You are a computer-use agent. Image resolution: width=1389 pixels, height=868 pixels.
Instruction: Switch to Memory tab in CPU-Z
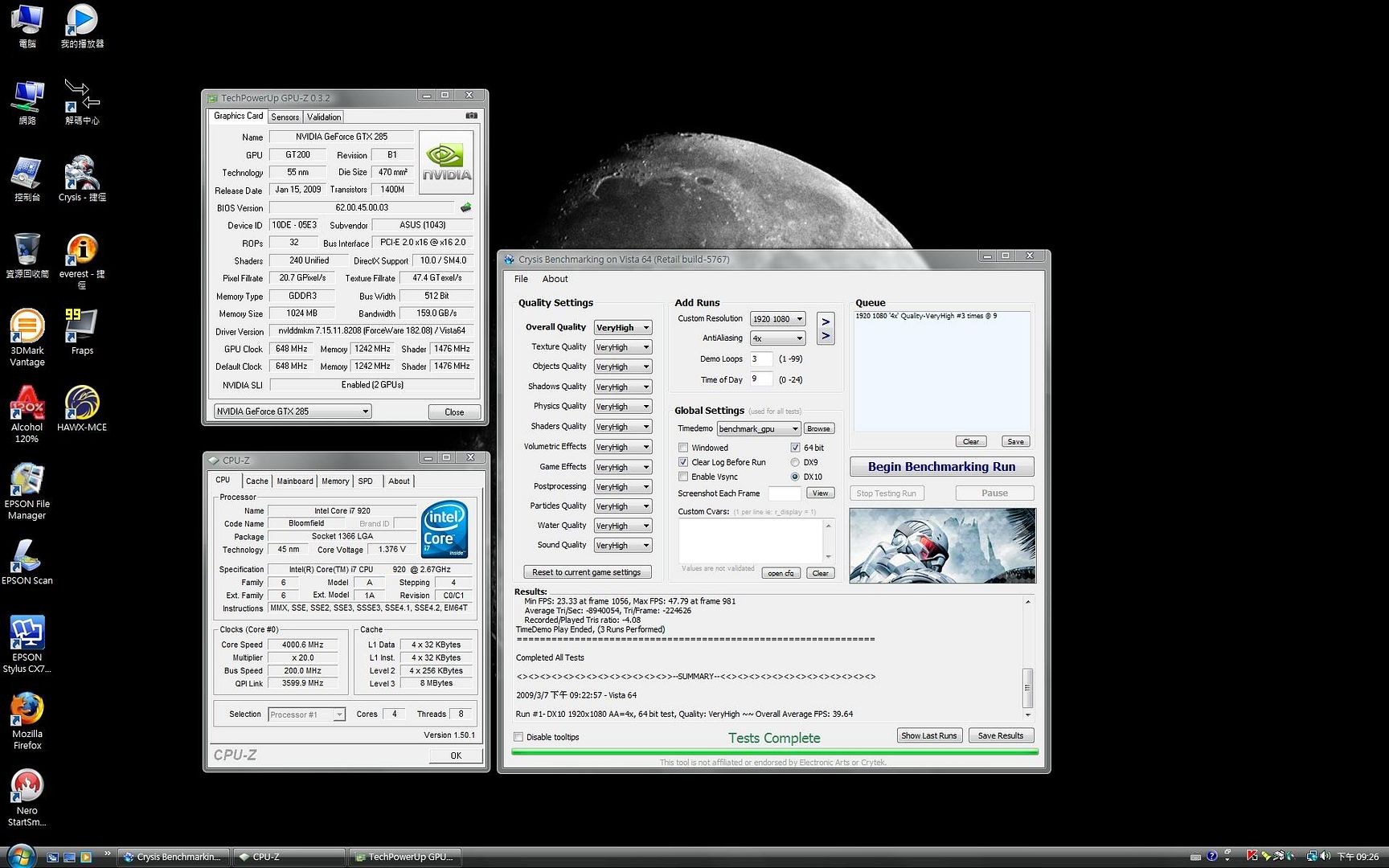point(335,481)
